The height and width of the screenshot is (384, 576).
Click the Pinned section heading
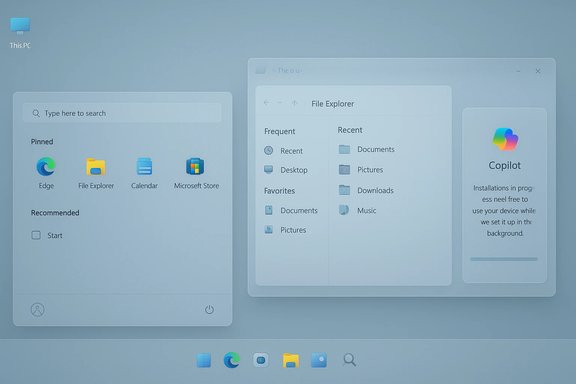click(x=42, y=142)
